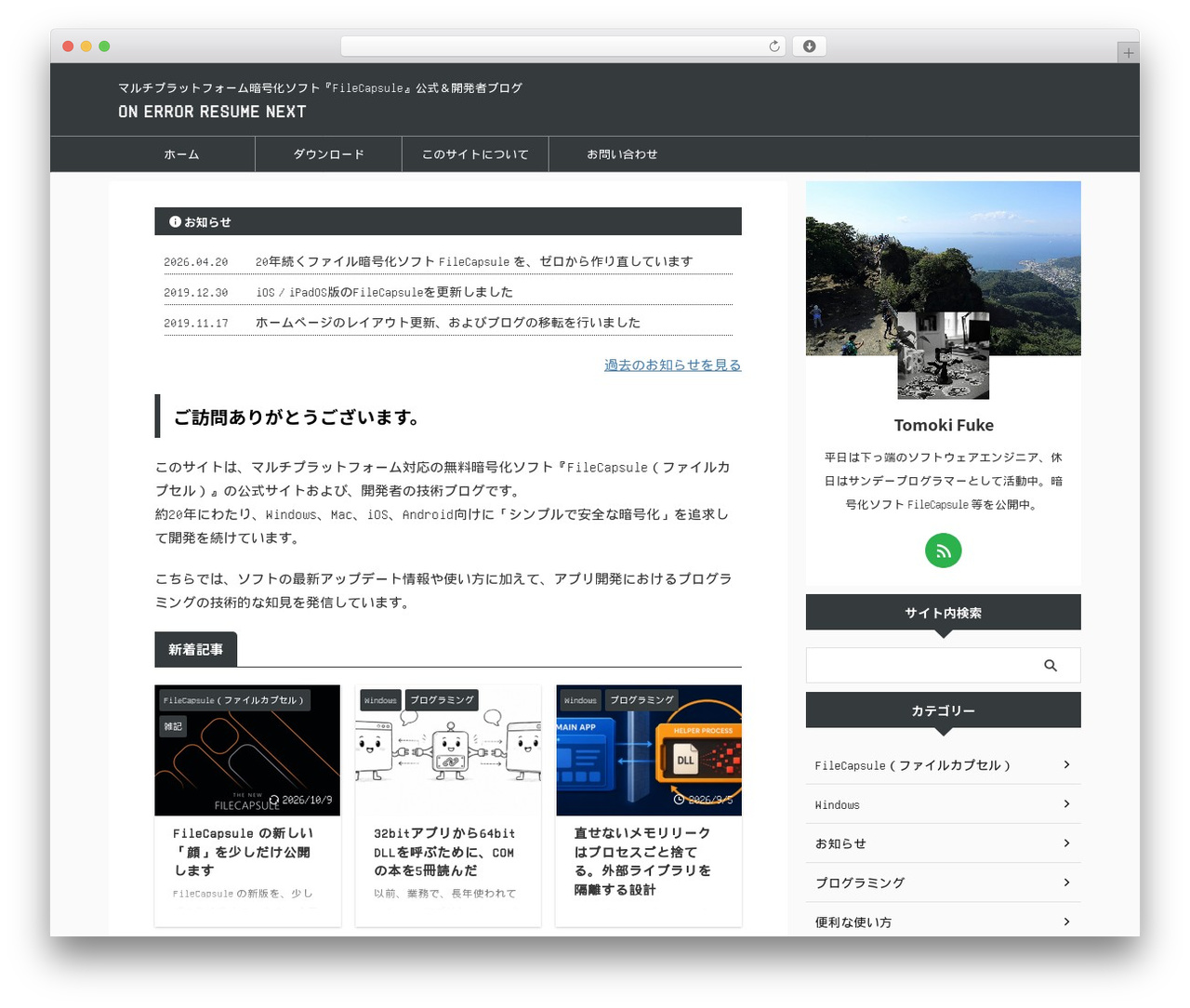Click the browser address bar

coord(563,46)
